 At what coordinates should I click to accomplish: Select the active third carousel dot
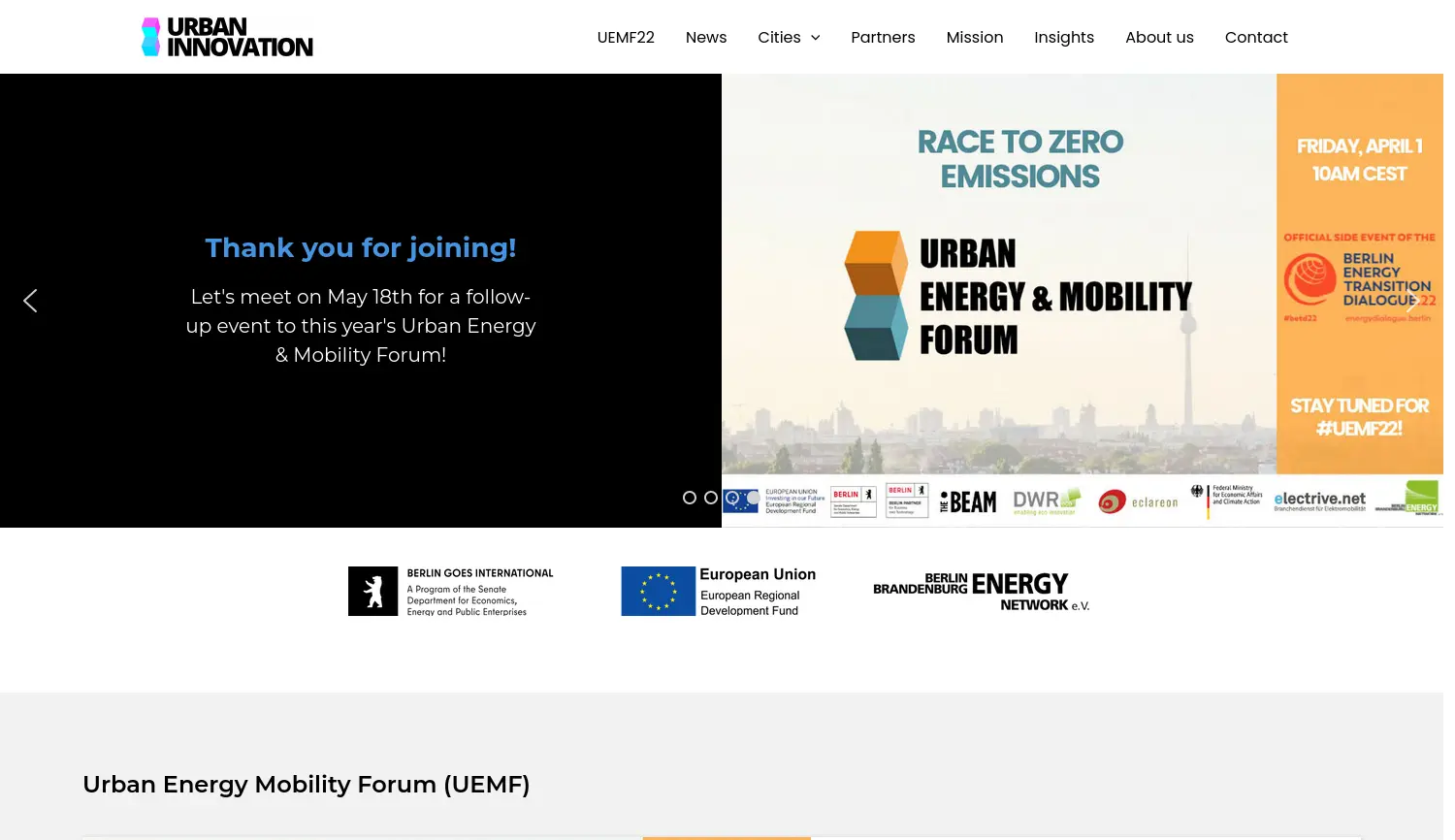click(733, 498)
